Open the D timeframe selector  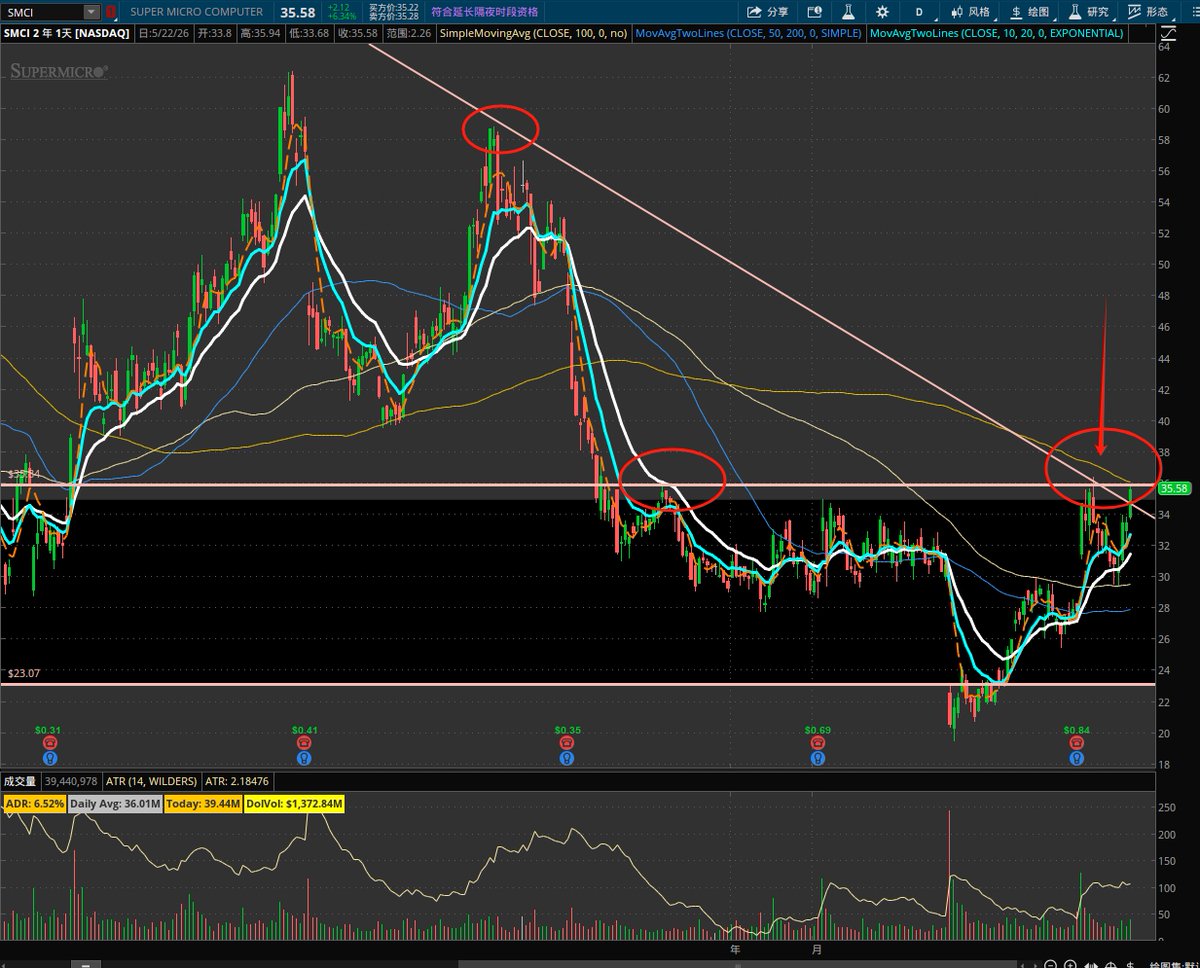(917, 12)
